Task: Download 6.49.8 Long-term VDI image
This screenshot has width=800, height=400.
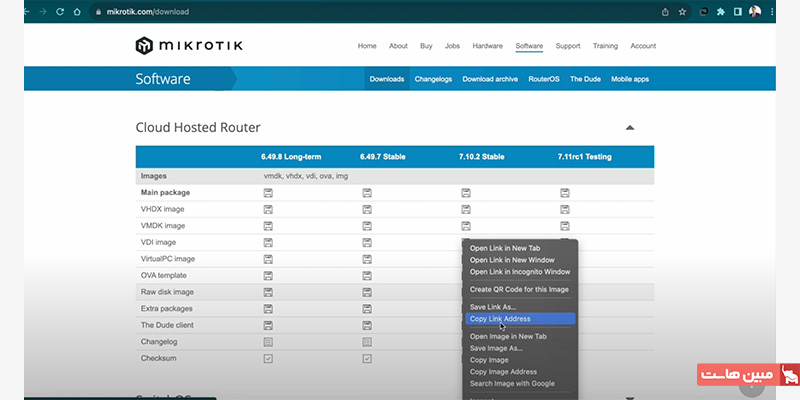Action: [x=268, y=242]
